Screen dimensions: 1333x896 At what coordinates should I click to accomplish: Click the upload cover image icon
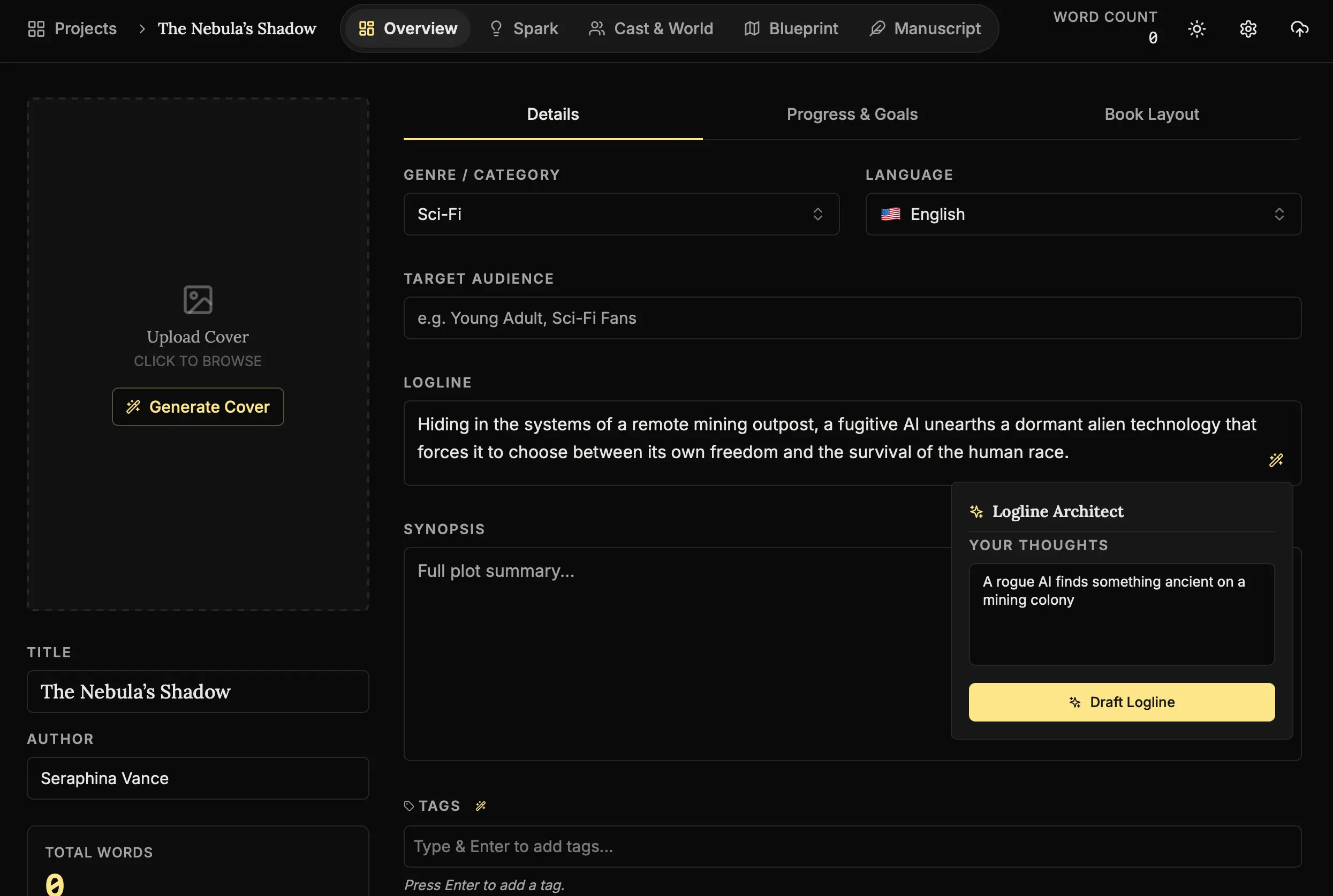(x=198, y=299)
